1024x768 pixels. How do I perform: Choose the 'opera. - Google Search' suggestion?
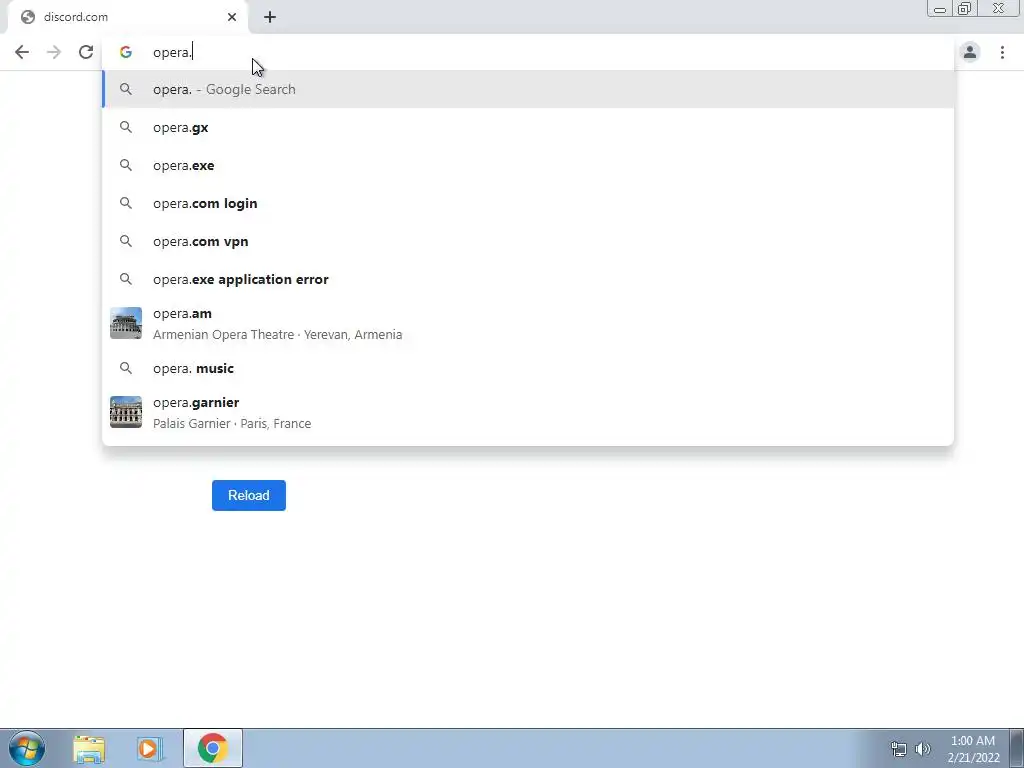pyautogui.click(x=528, y=89)
